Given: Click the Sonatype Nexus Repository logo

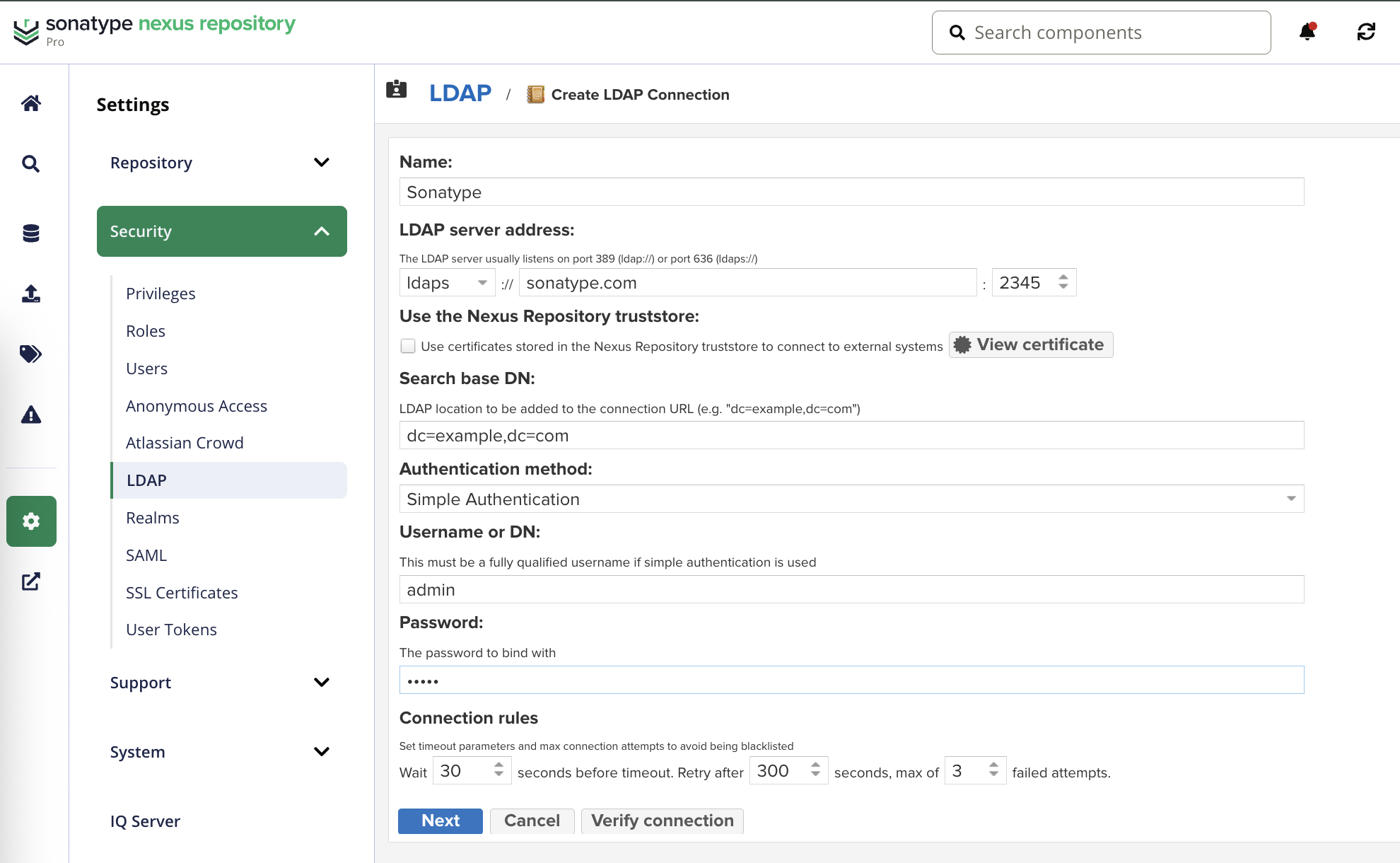Looking at the screenshot, I should [x=155, y=31].
